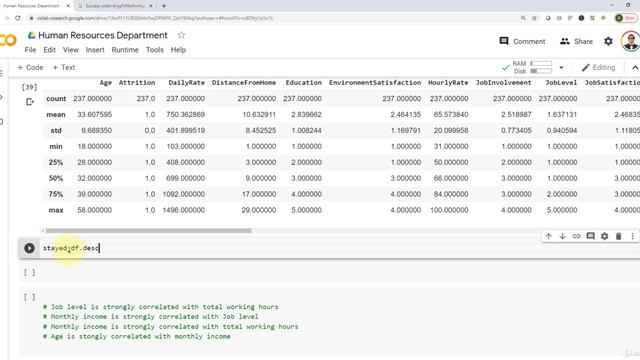View RAM and Disk usage indicator

point(533,67)
